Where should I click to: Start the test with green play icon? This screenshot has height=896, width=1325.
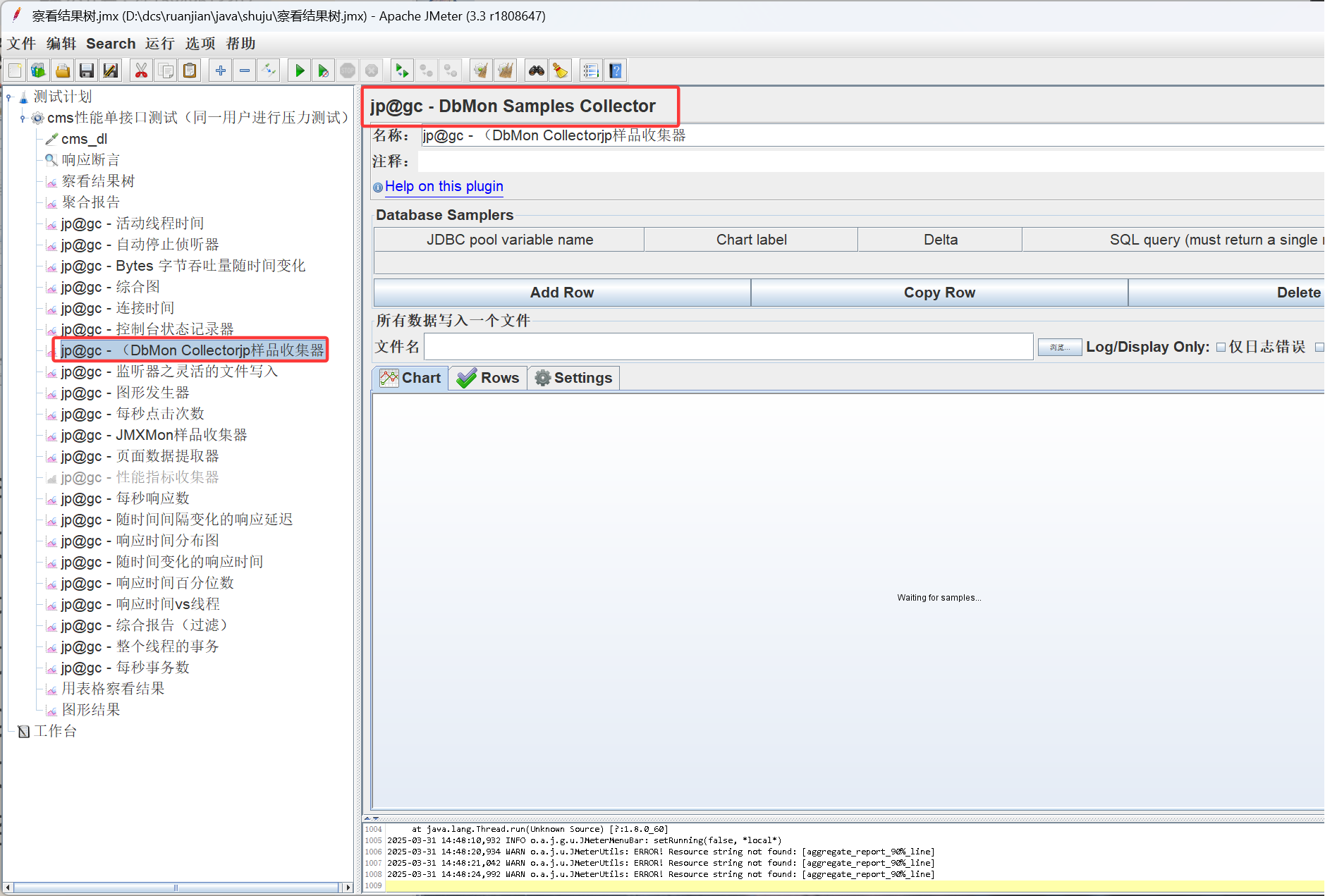pyautogui.click(x=300, y=70)
